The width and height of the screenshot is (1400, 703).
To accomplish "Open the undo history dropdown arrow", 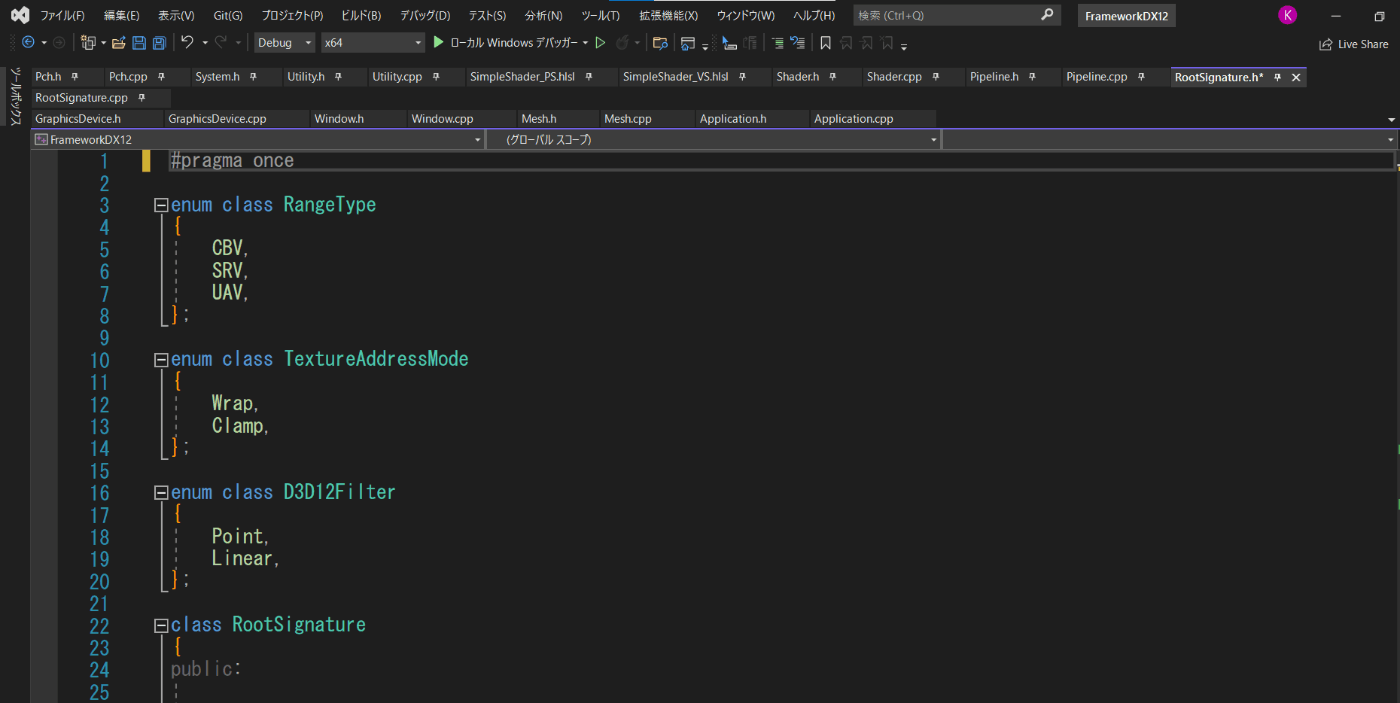I will point(205,43).
